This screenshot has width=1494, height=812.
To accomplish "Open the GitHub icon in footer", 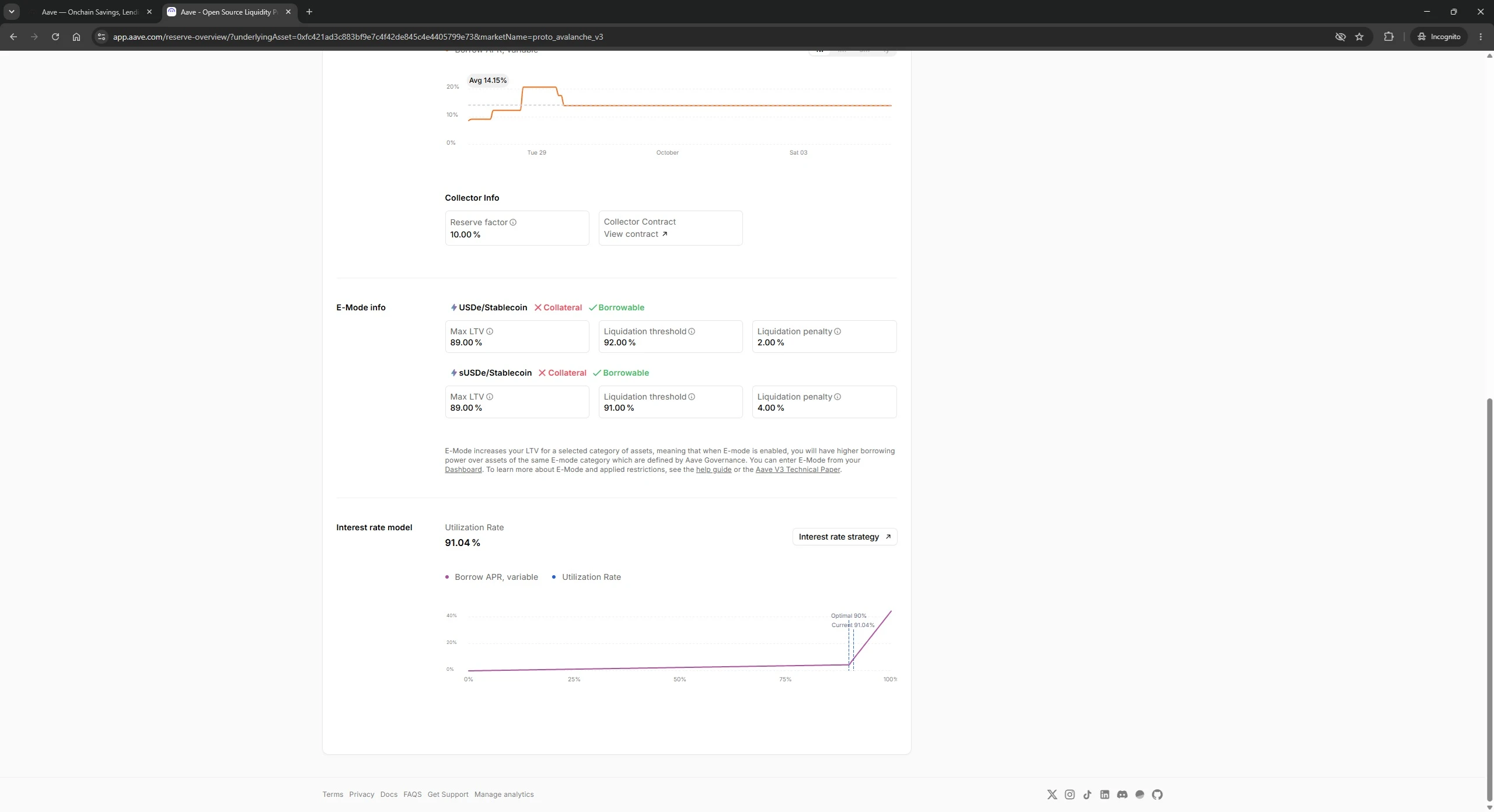I will [x=1157, y=794].
